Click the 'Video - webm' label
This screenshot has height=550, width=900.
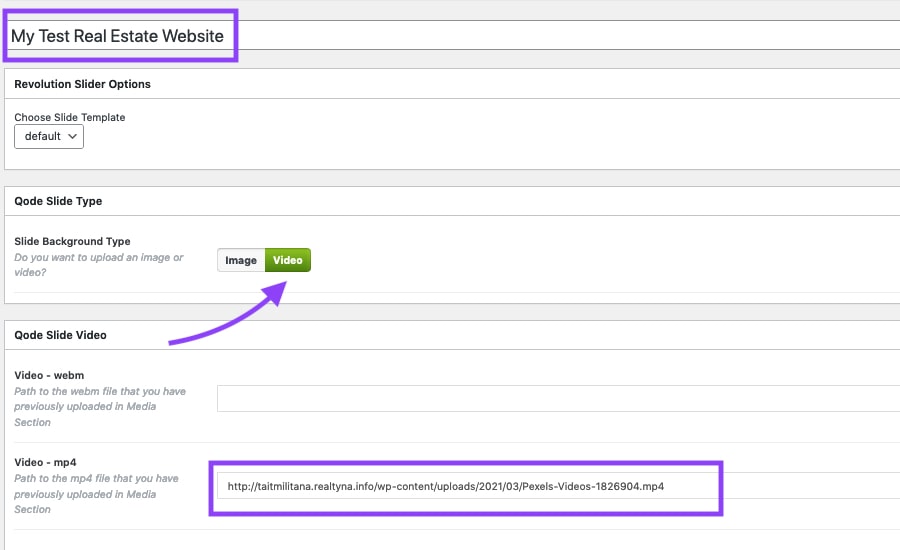tap(49, 375)
